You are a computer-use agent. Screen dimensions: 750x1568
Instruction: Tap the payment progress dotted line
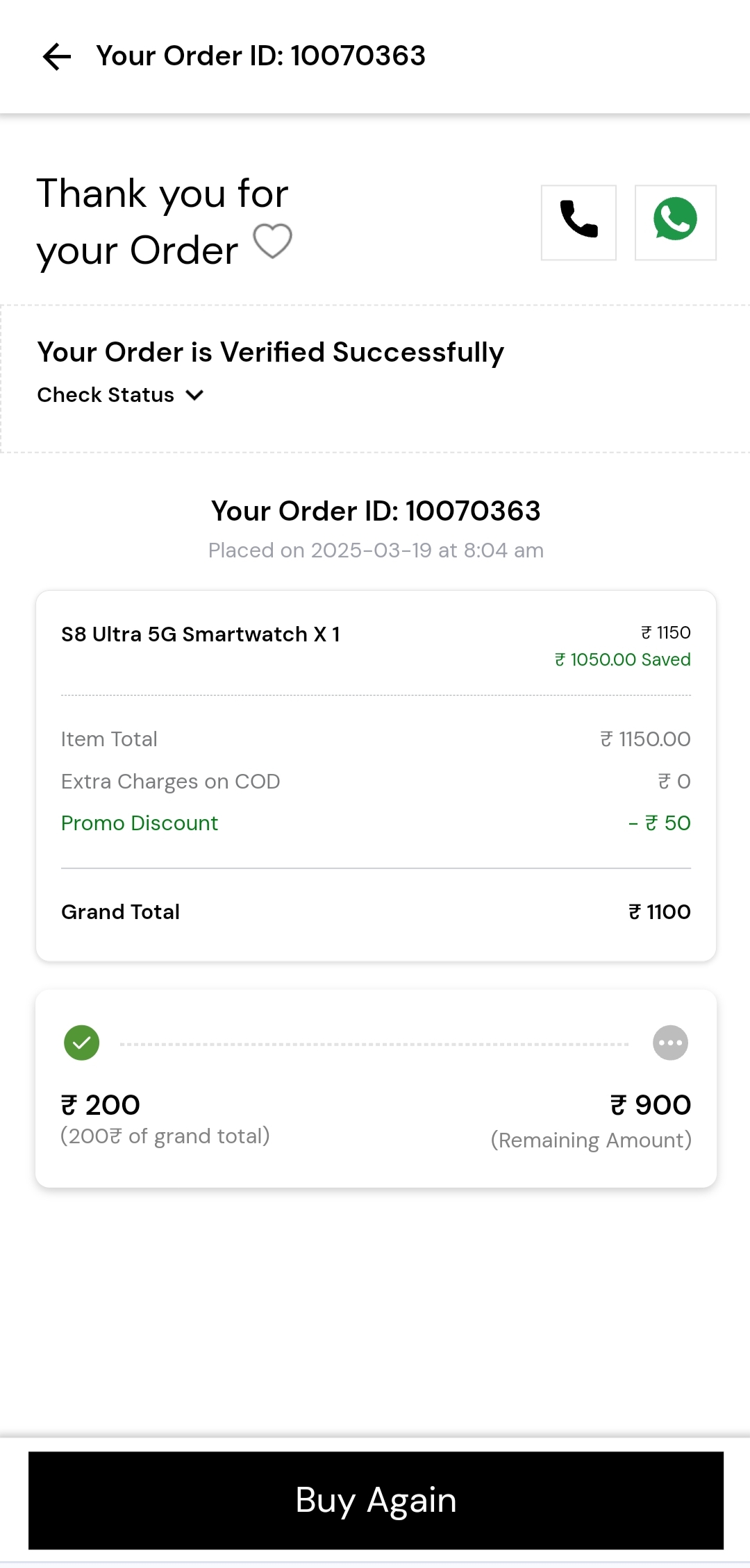tap(375, 1043)
